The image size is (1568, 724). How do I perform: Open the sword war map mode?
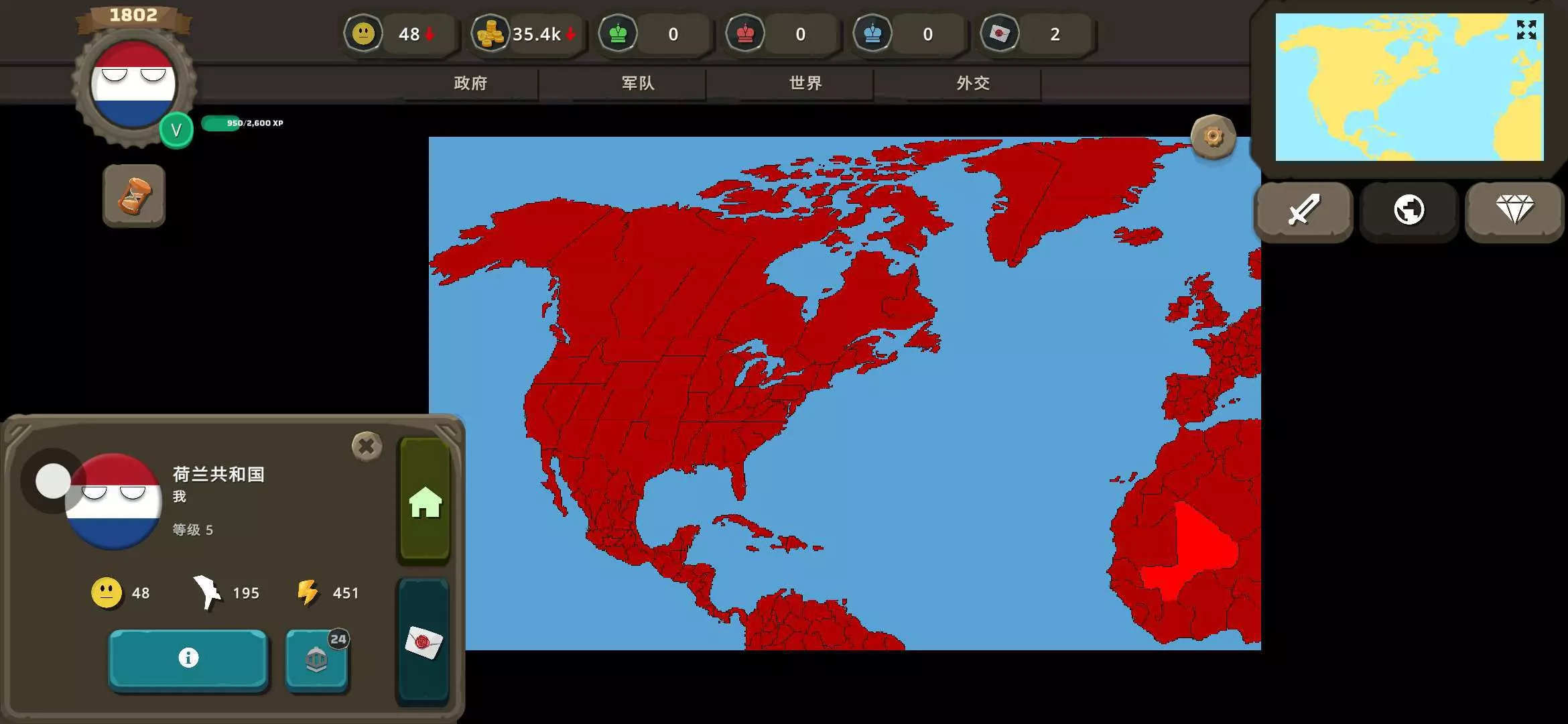click(x=1303, y=210)
